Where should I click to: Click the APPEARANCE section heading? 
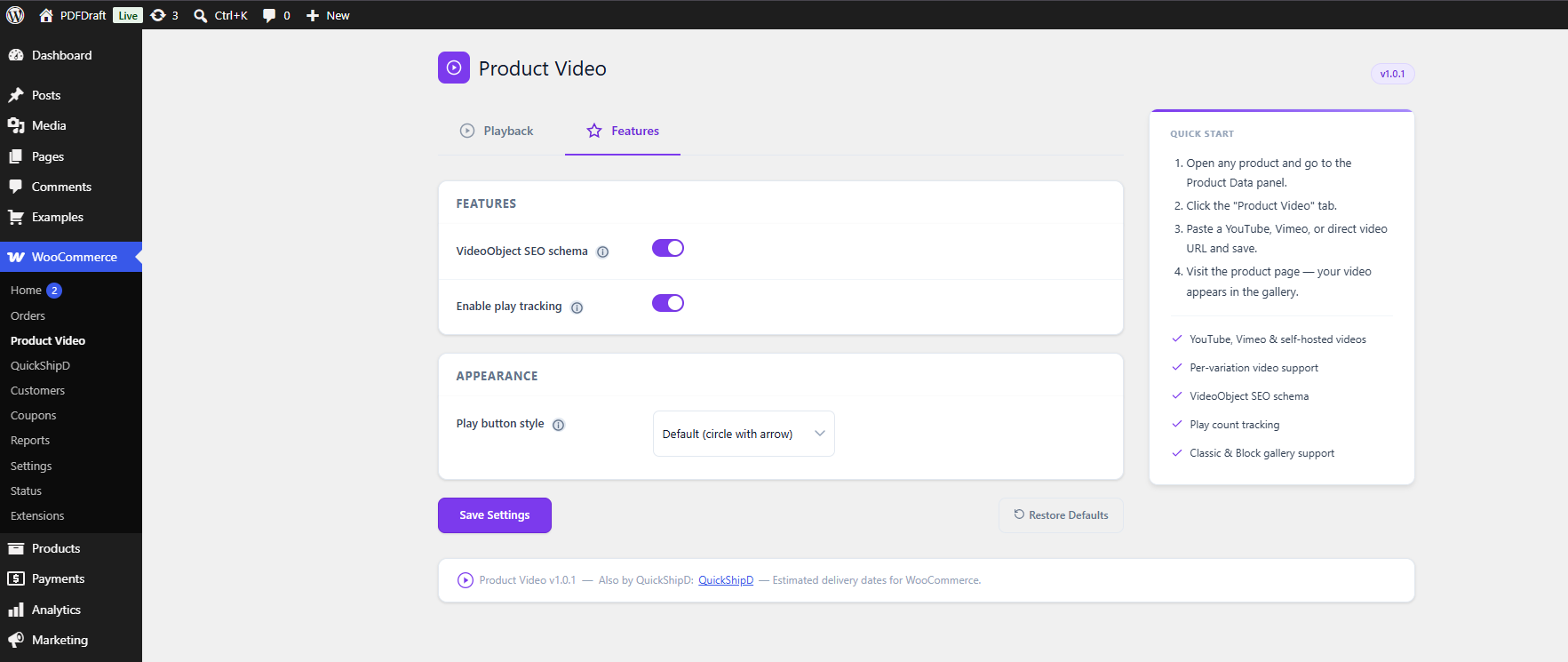(497, 376)
